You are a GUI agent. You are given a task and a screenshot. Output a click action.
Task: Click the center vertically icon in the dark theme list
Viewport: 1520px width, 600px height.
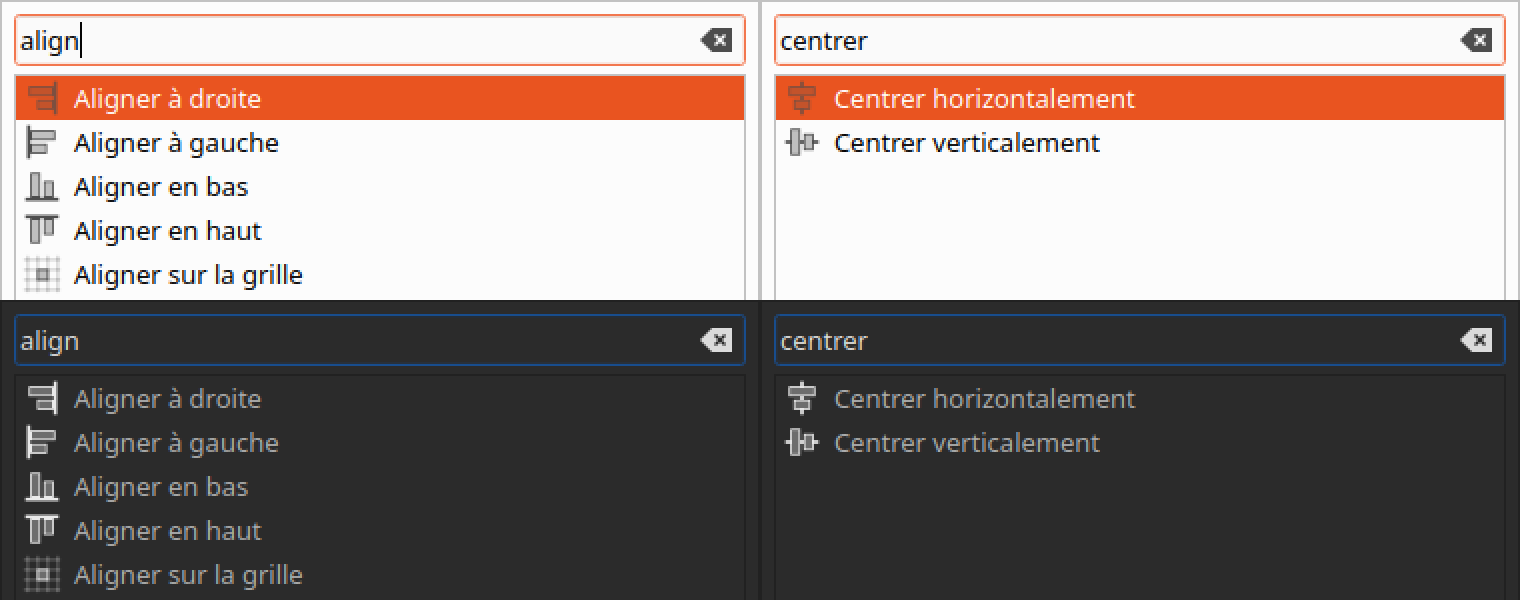802,443
